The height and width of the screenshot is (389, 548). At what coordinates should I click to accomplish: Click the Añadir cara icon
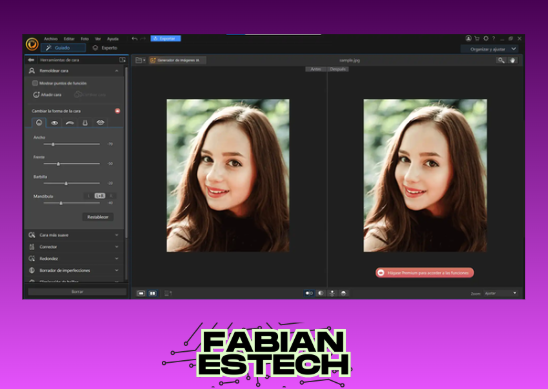[36, 94]
